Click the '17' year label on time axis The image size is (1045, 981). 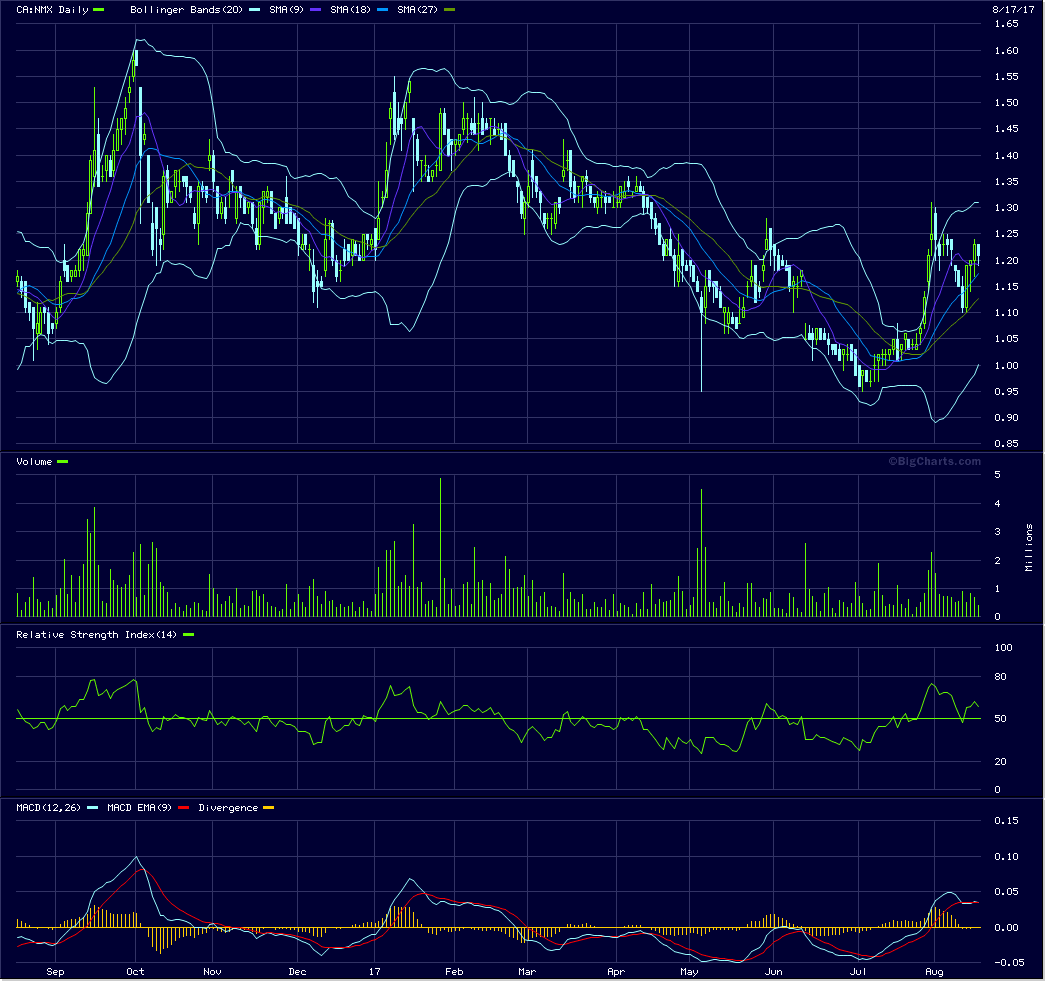click(375, 972)
